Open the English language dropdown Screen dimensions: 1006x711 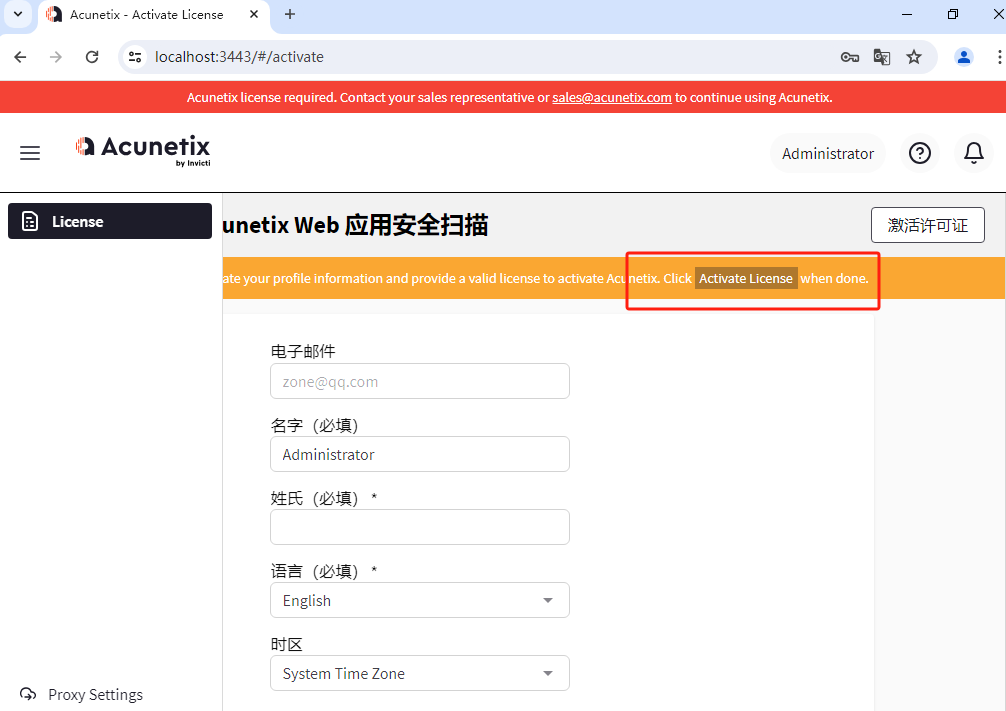point(420,600)
